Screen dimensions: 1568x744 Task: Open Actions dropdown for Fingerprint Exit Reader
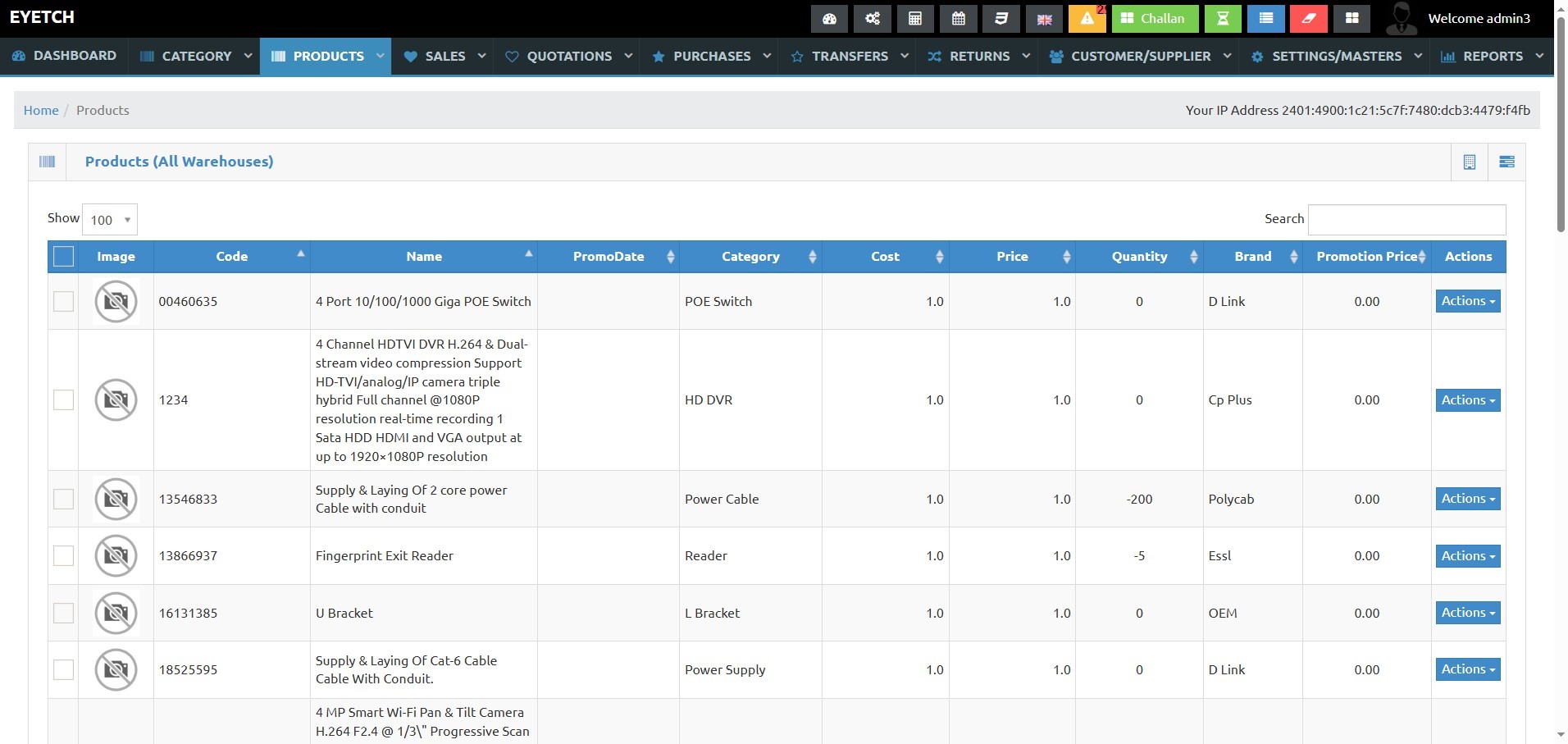1468,556
